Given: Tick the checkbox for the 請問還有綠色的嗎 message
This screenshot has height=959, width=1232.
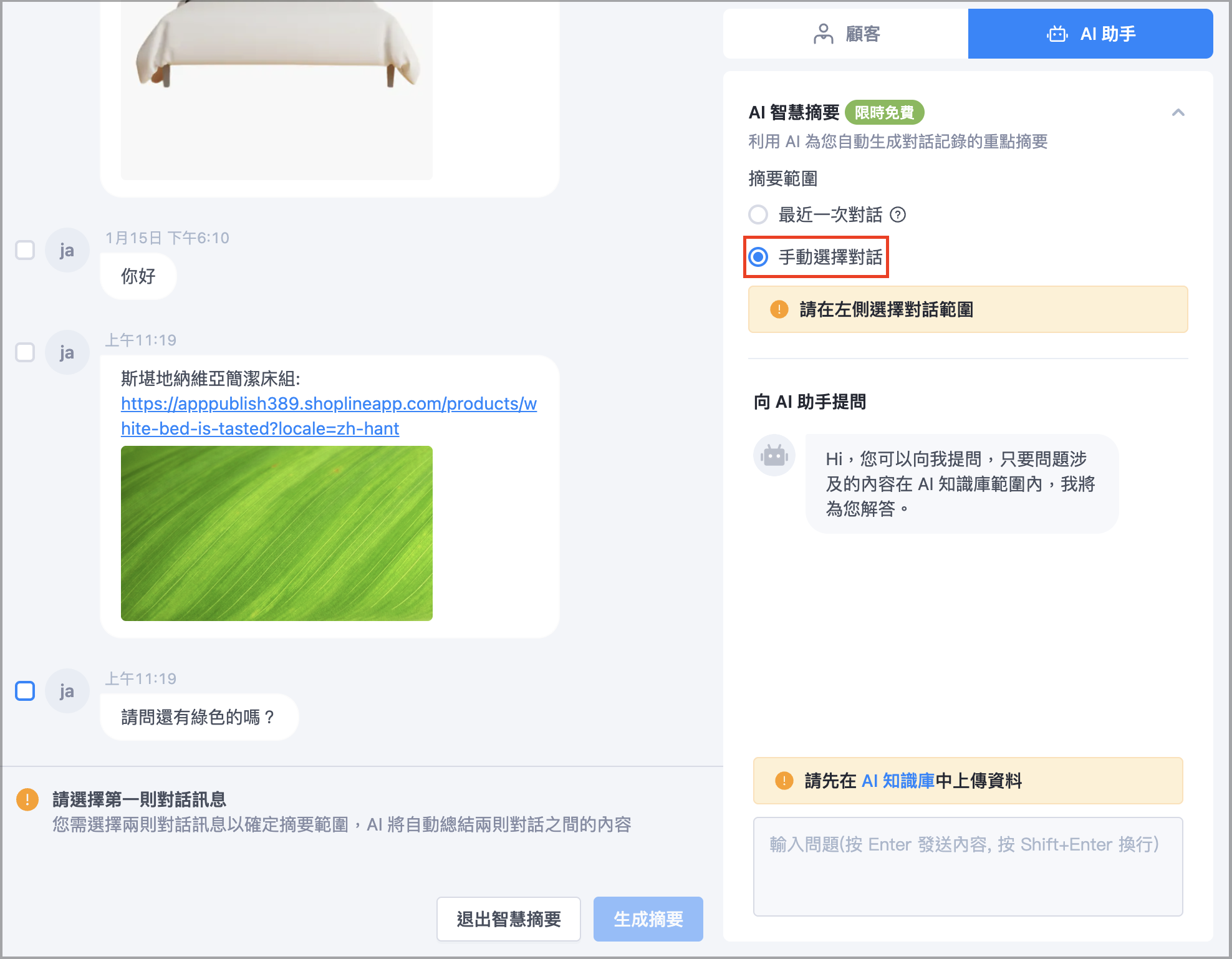Looking at the screenshot, I should click(x=25, y=691).
